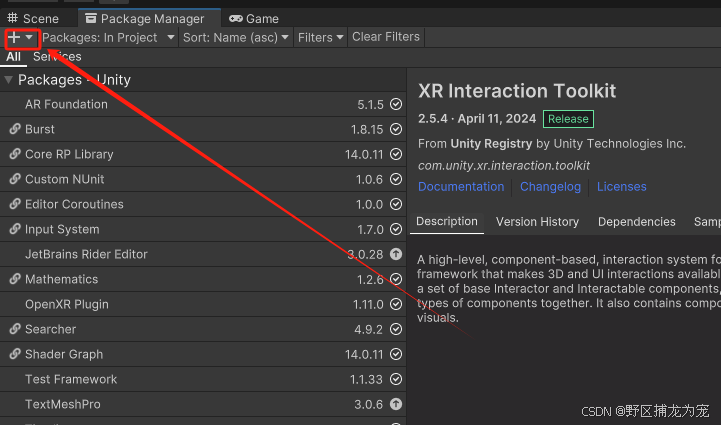Click version text 14.0.11 of Shader Graph
Viewport: 721px width, 425px height.
point(364,355)
